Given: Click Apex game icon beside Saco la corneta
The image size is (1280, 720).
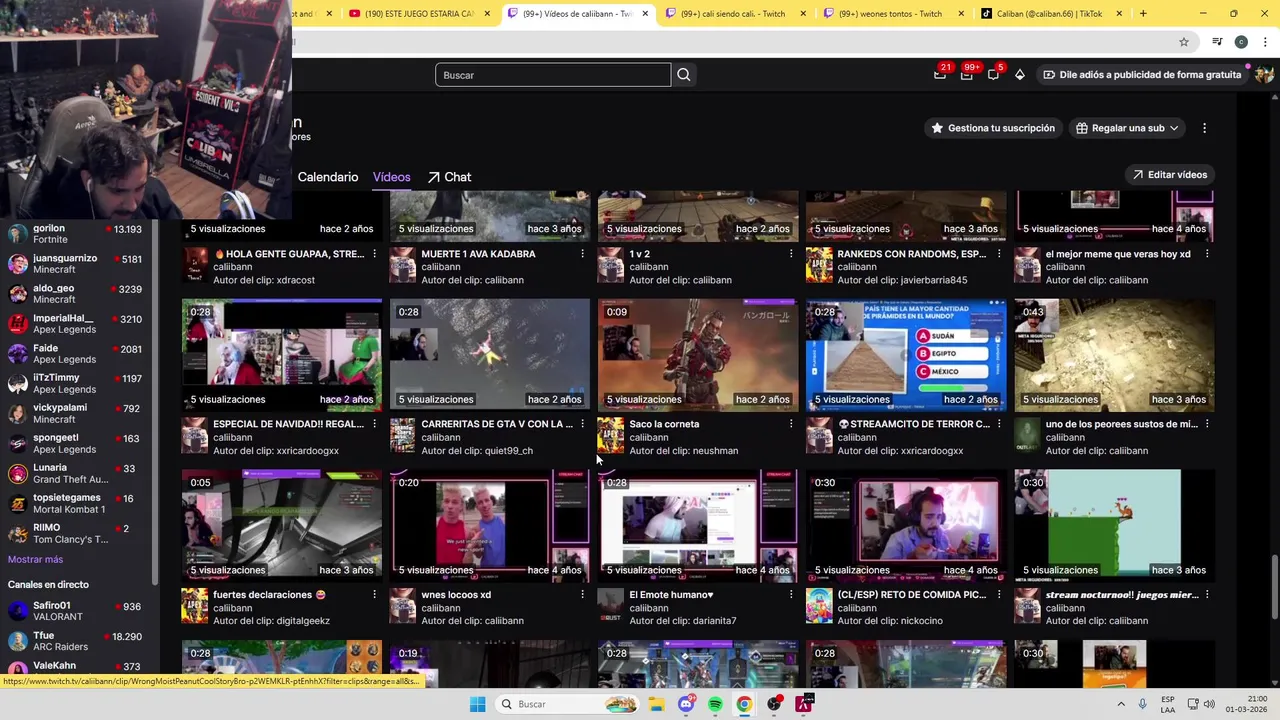Looking at the screenshot, I should pyautogui.click(x=610, y=436).
